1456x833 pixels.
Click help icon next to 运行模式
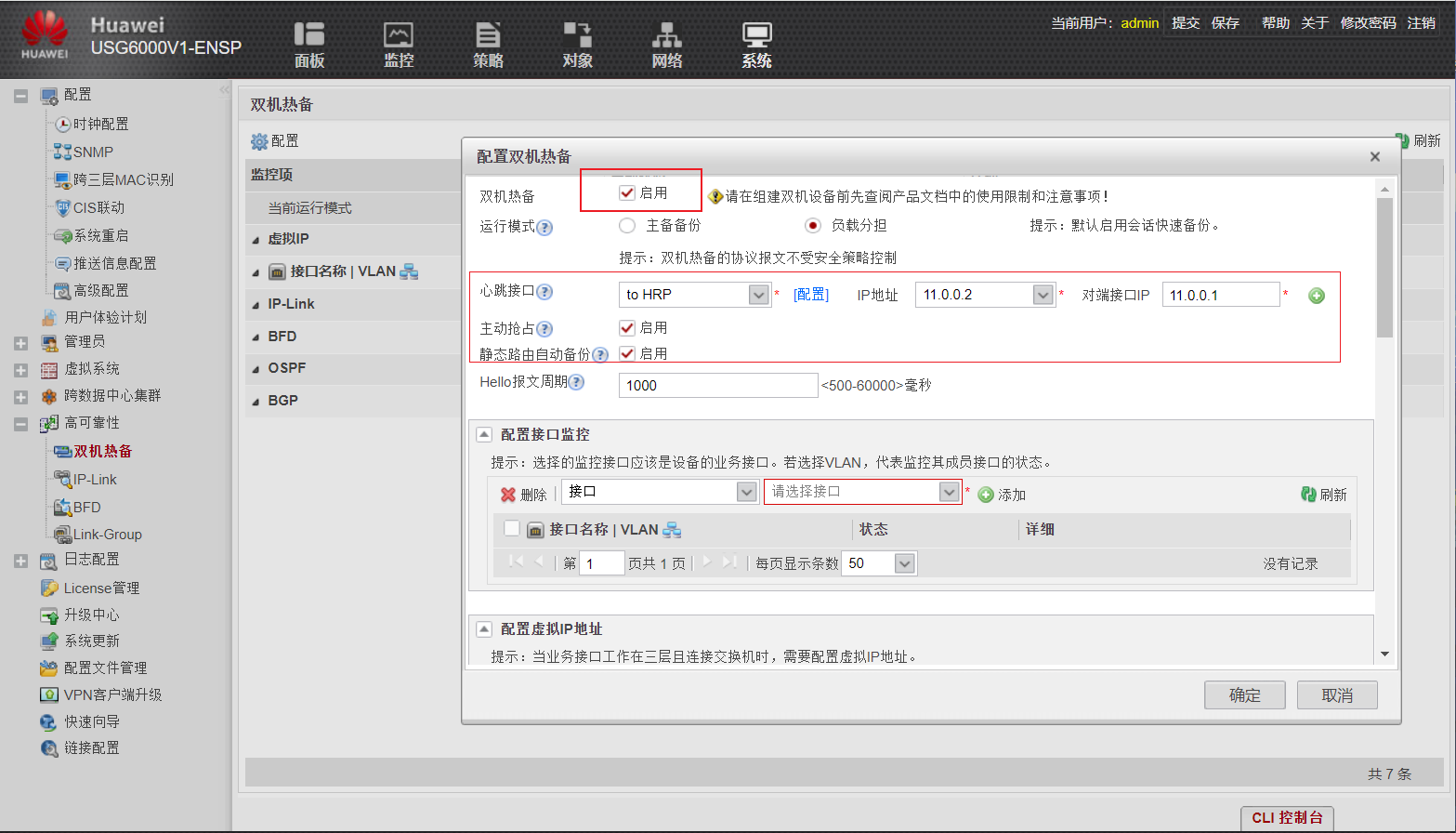pos(544,227)
